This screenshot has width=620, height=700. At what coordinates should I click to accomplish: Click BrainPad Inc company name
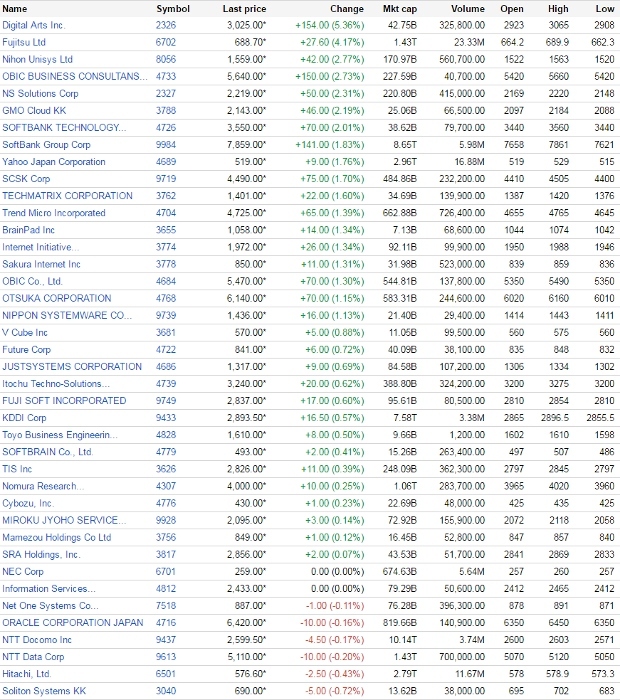coord(28,230)
